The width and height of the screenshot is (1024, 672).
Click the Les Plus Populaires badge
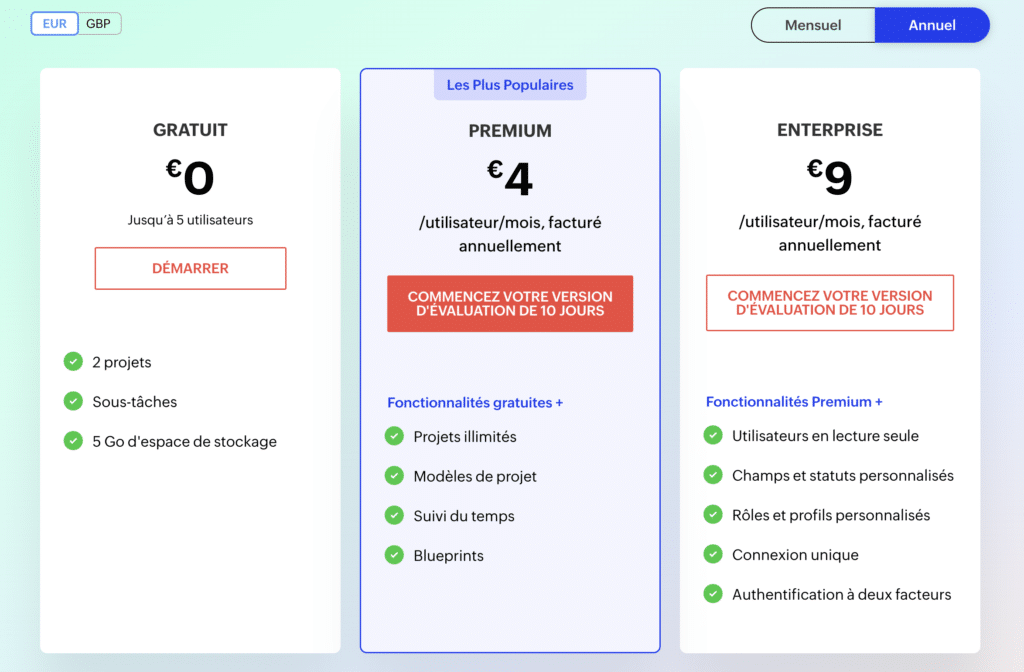510,85
